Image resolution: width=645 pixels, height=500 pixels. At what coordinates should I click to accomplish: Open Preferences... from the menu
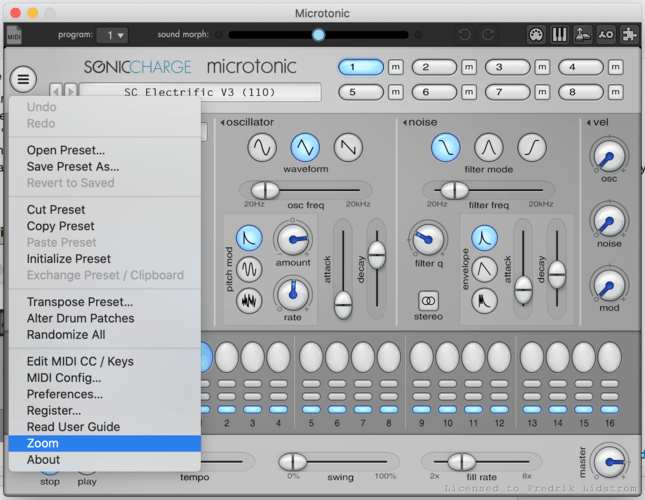click(x=104, y=394)
